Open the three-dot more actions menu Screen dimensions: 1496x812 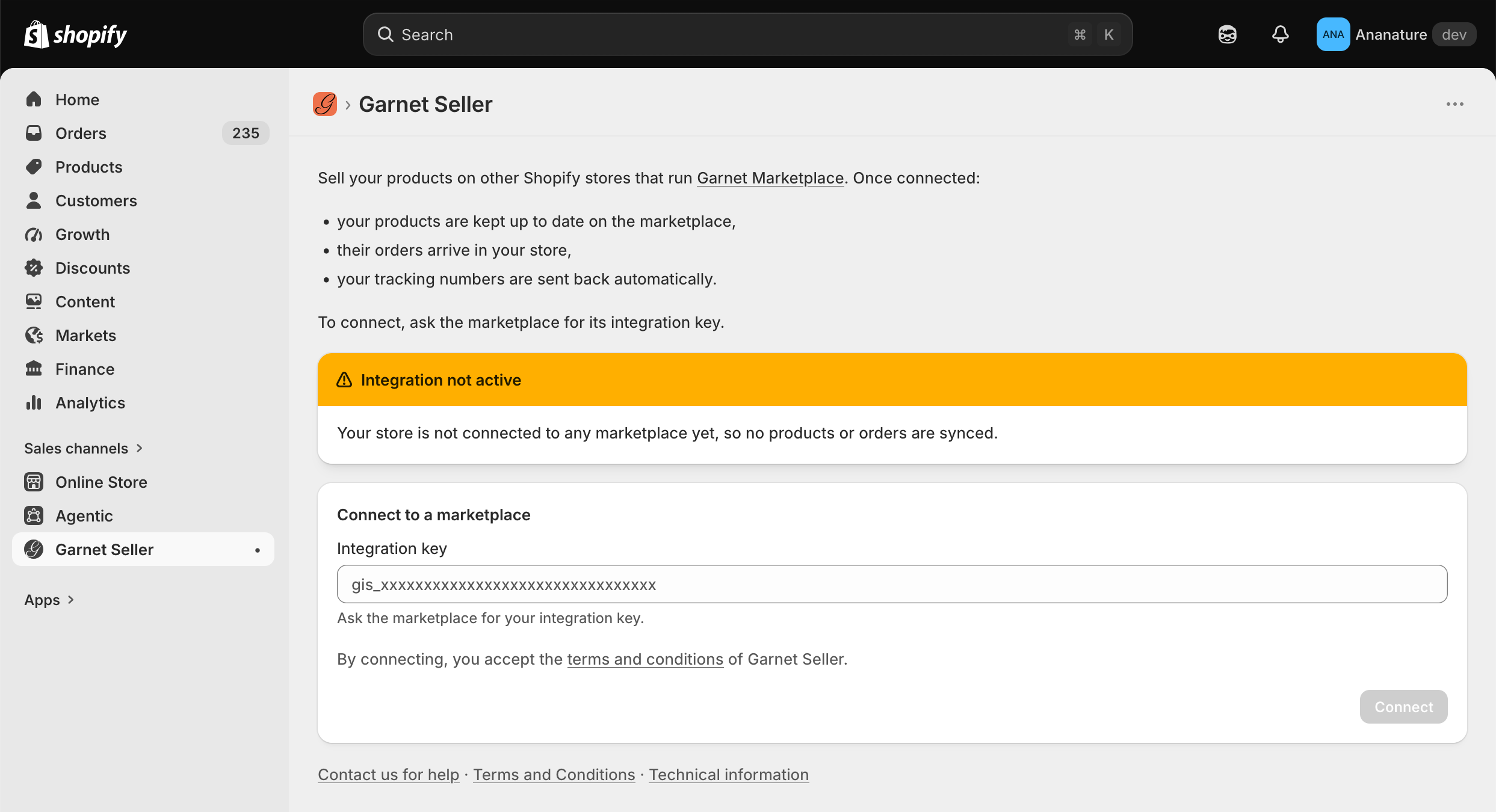(1454, 104)
